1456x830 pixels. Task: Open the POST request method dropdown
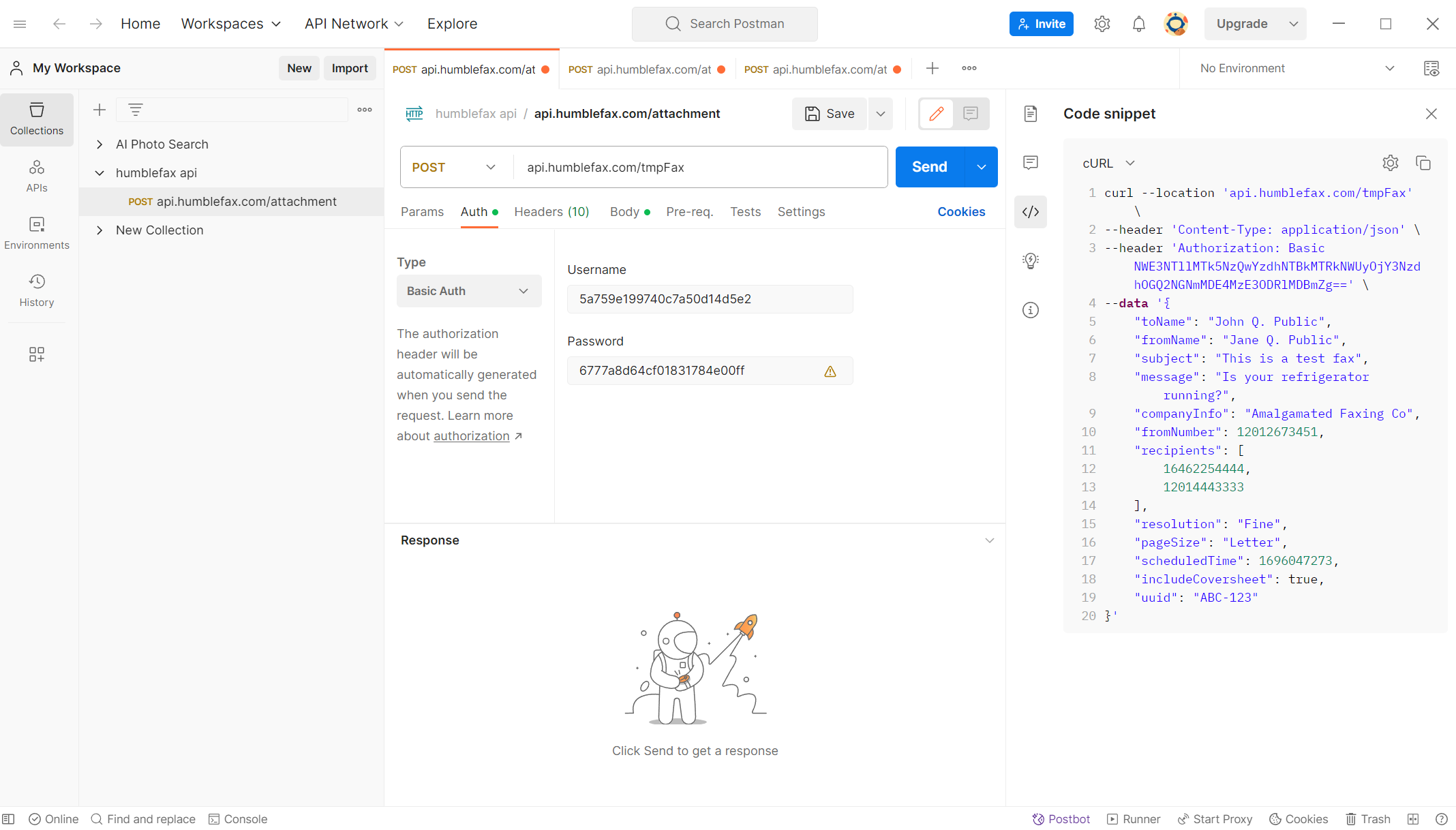tap(454, 167)
